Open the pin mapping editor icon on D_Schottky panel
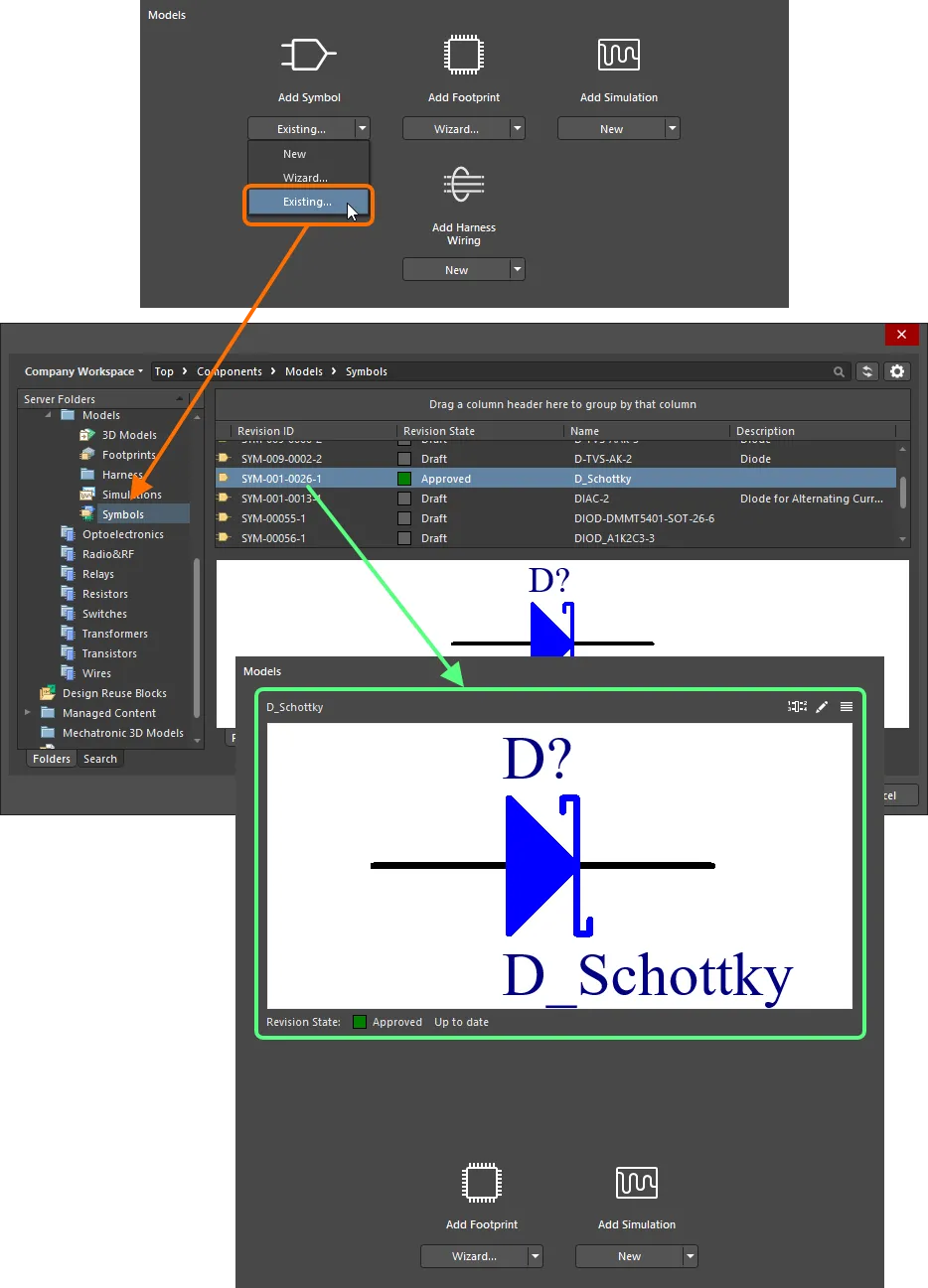The height and width of the screenshot is (1288, 928). (797, 706)
